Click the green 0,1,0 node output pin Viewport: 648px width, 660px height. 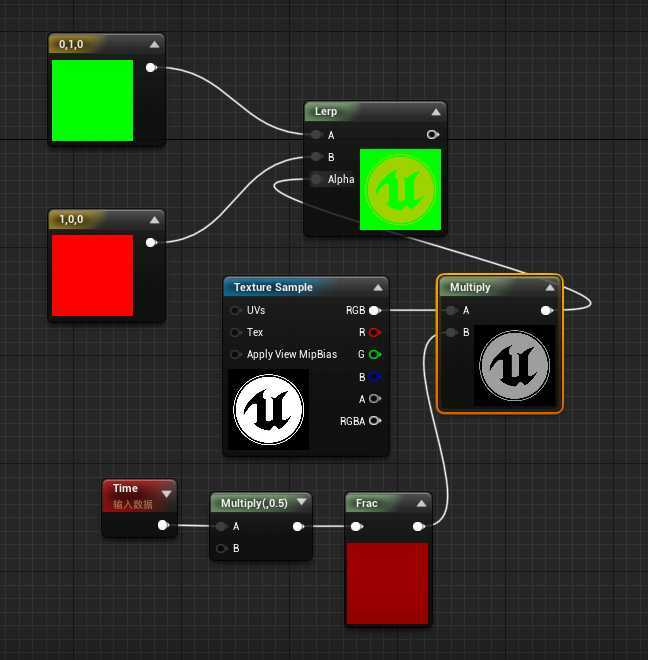[151, 67]
